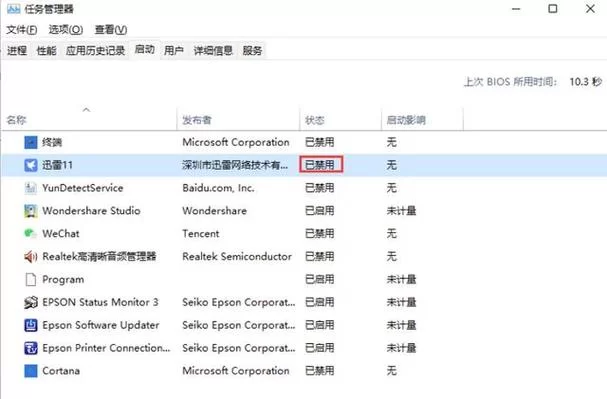This screenshot has height=399, width=607.
Task: Click the Program blank file icon
Action: (31, 279)
